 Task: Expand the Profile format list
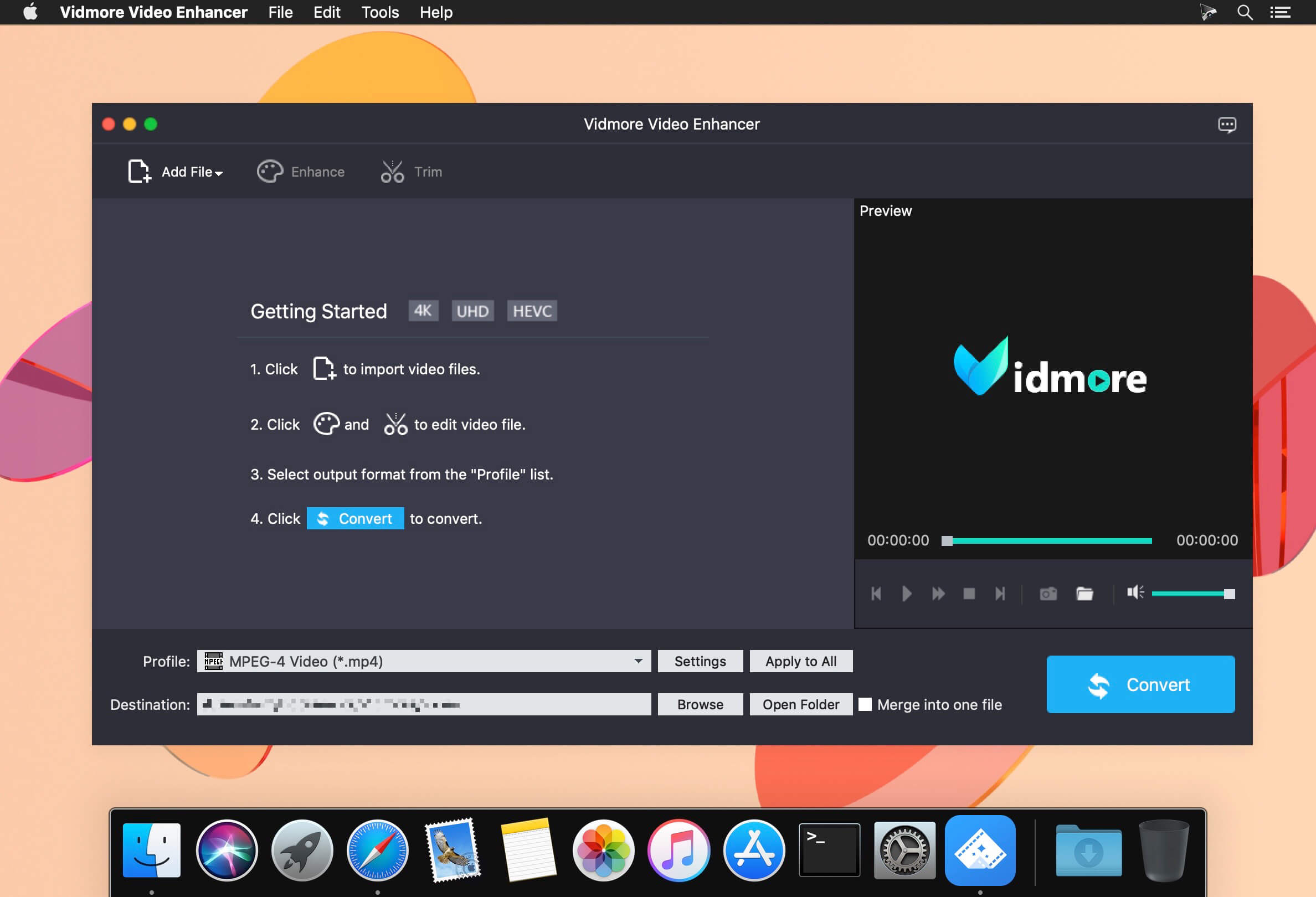[639, 661]
